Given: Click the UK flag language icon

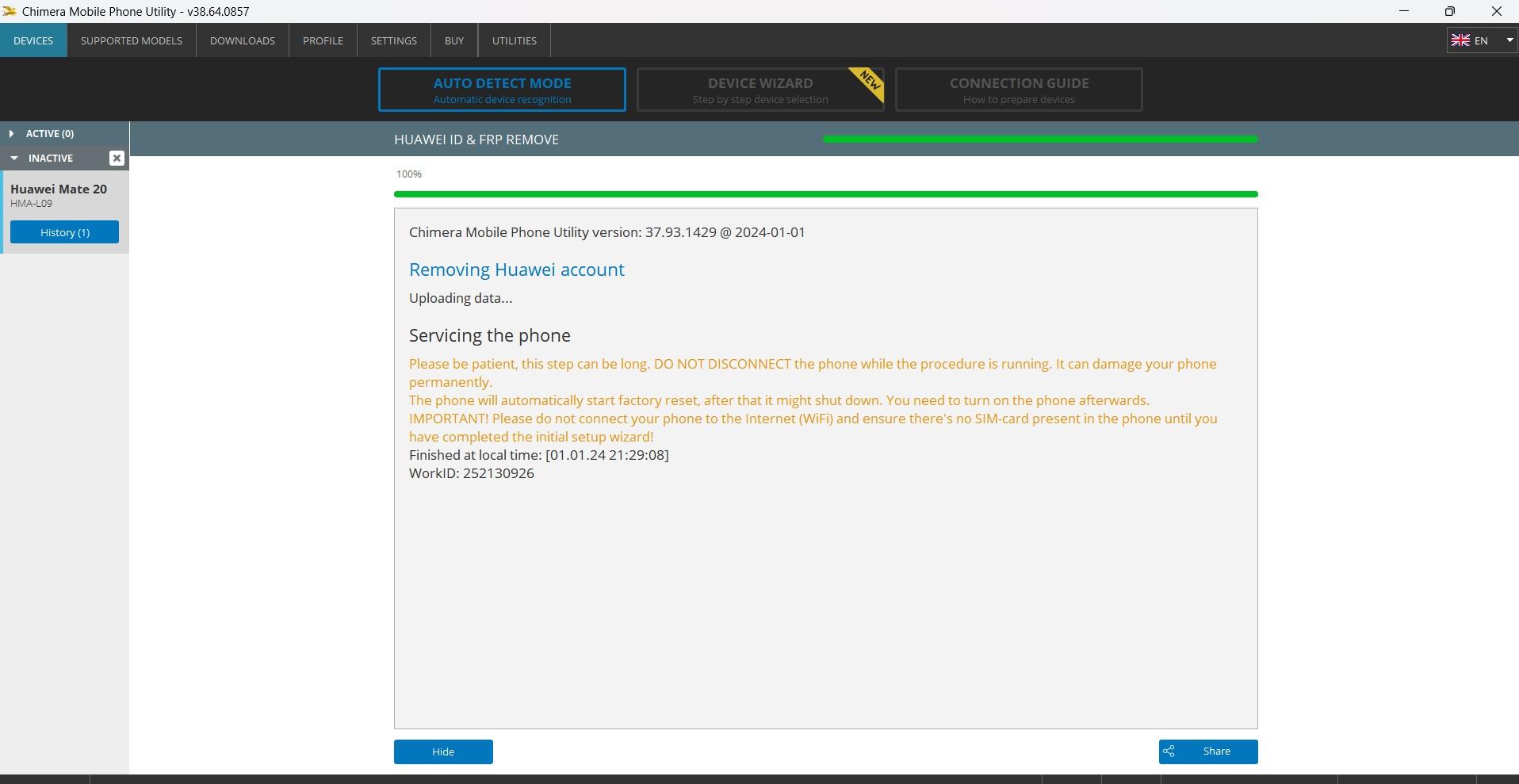Looking at the screenshot, I should tap(1460, 40).
